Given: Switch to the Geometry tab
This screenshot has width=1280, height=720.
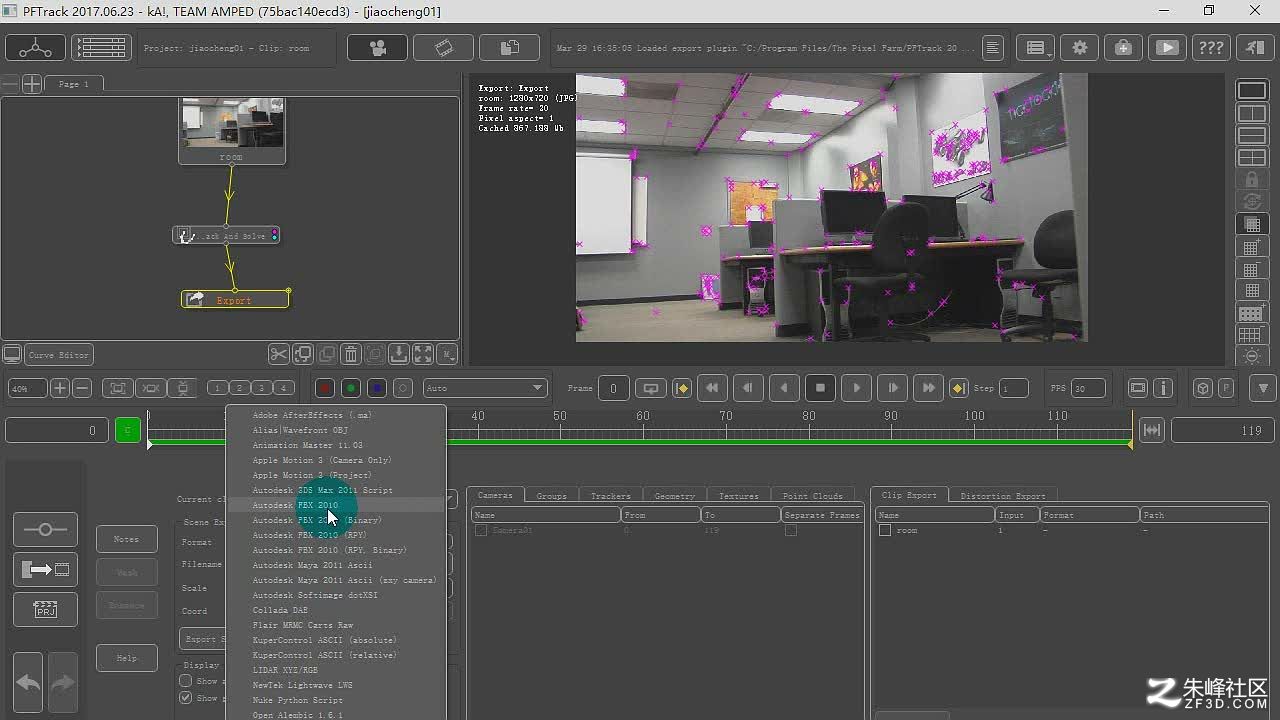Looking at the screenshot, I should [674, 495].
